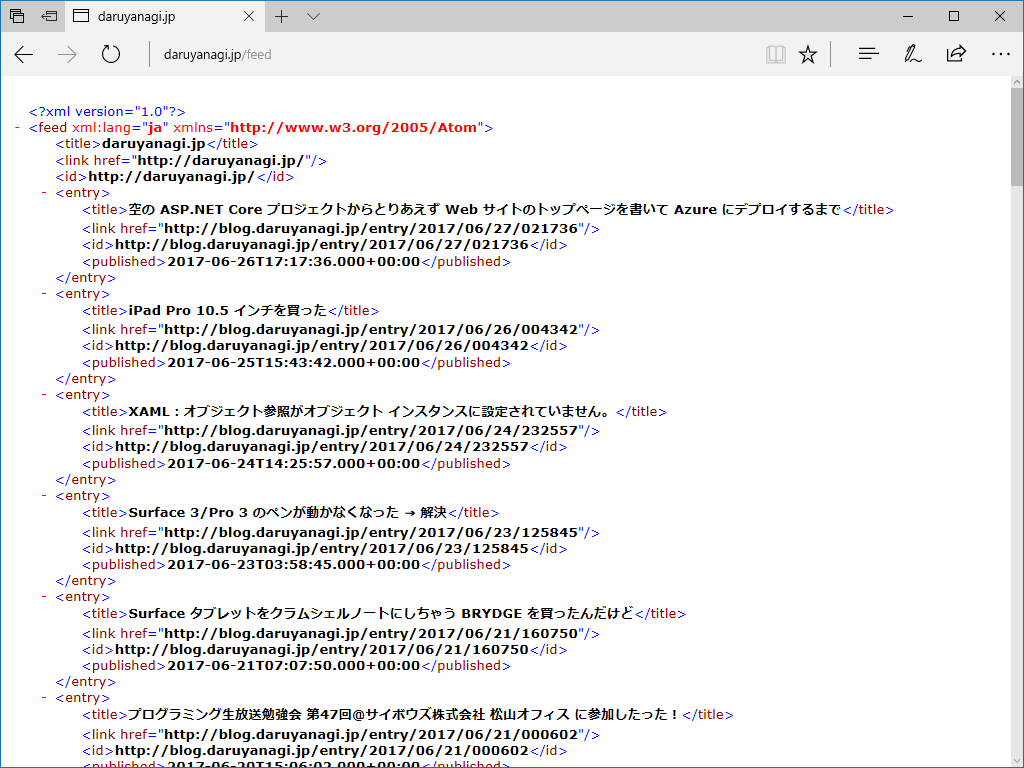This screenshot has width=1024, height=768.
Task: Open Settings and more menu
Action: coord(1000,54)
